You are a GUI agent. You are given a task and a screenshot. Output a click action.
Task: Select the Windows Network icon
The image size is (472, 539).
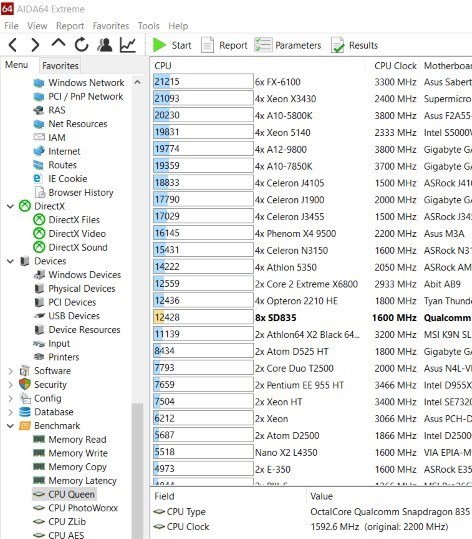[39, 83]
